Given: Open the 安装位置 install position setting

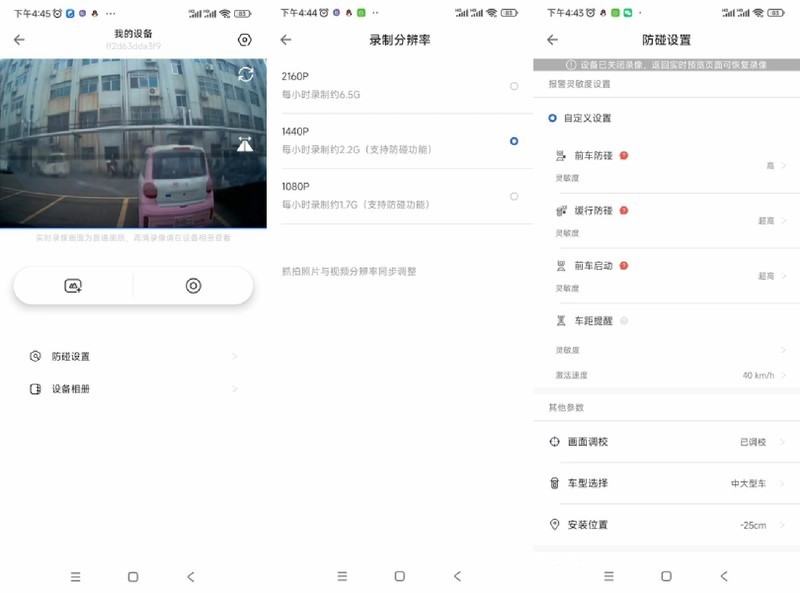Looking at the screenshot, I should point(665,524).
